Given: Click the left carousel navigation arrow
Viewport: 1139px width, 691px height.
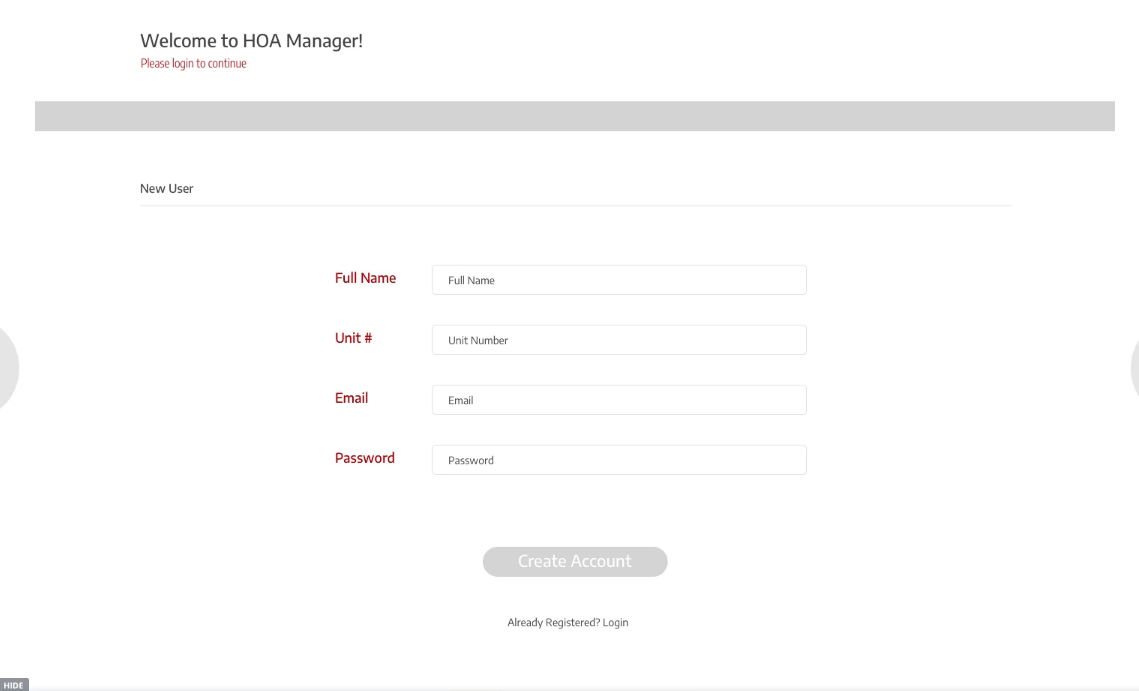Looking at the screenshot, I should 5,368.
